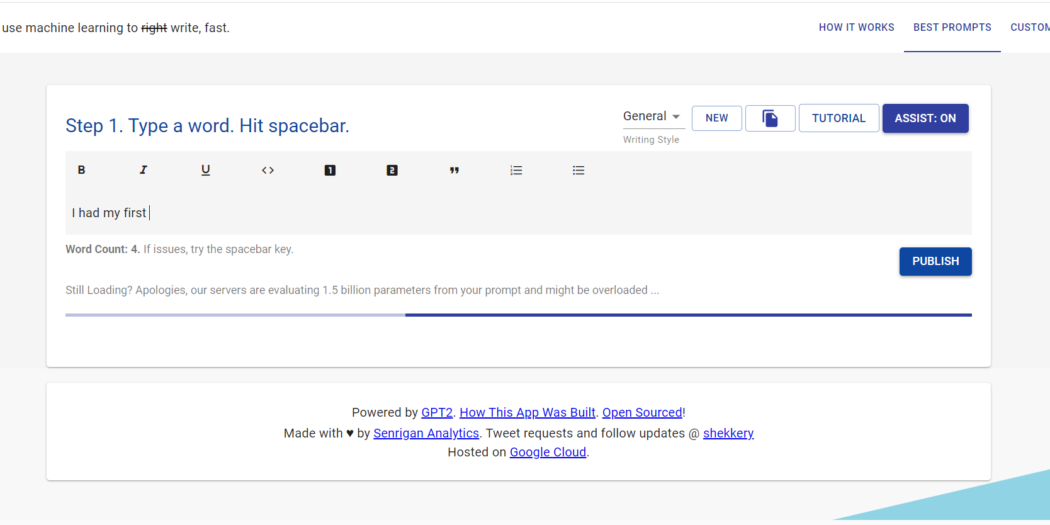Copy text using the copy icon button

770,119
